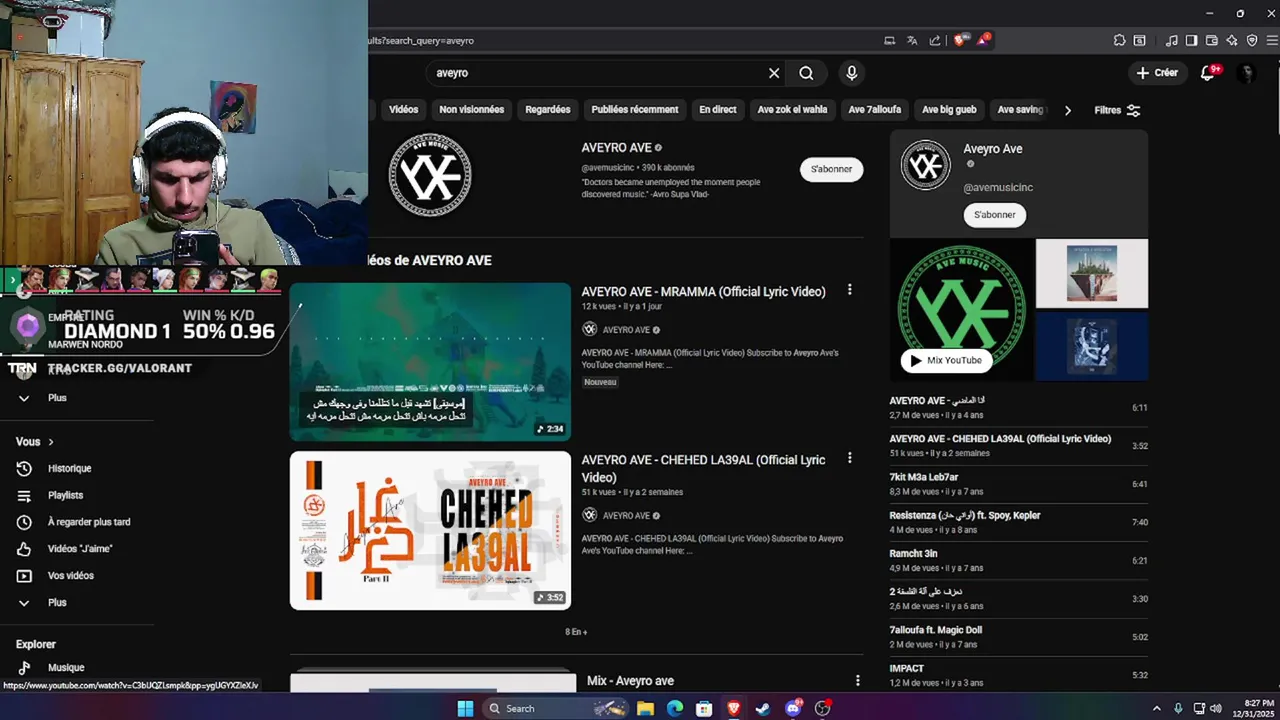
Task: Open options menu for CHEHED LA39AL video
Action: click(x=849, y=458)
